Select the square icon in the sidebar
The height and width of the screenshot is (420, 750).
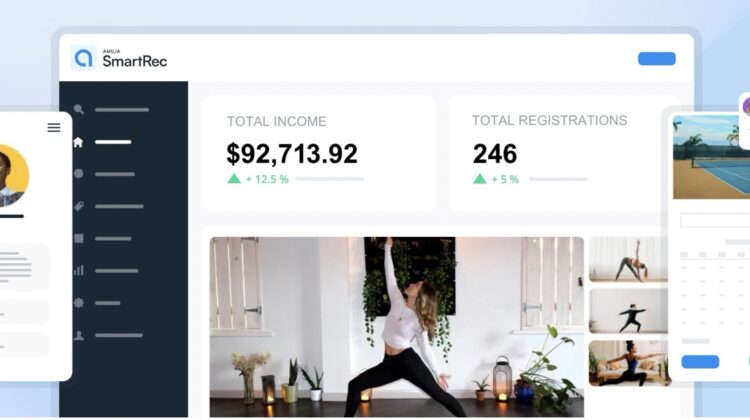[x=79, y=238]
